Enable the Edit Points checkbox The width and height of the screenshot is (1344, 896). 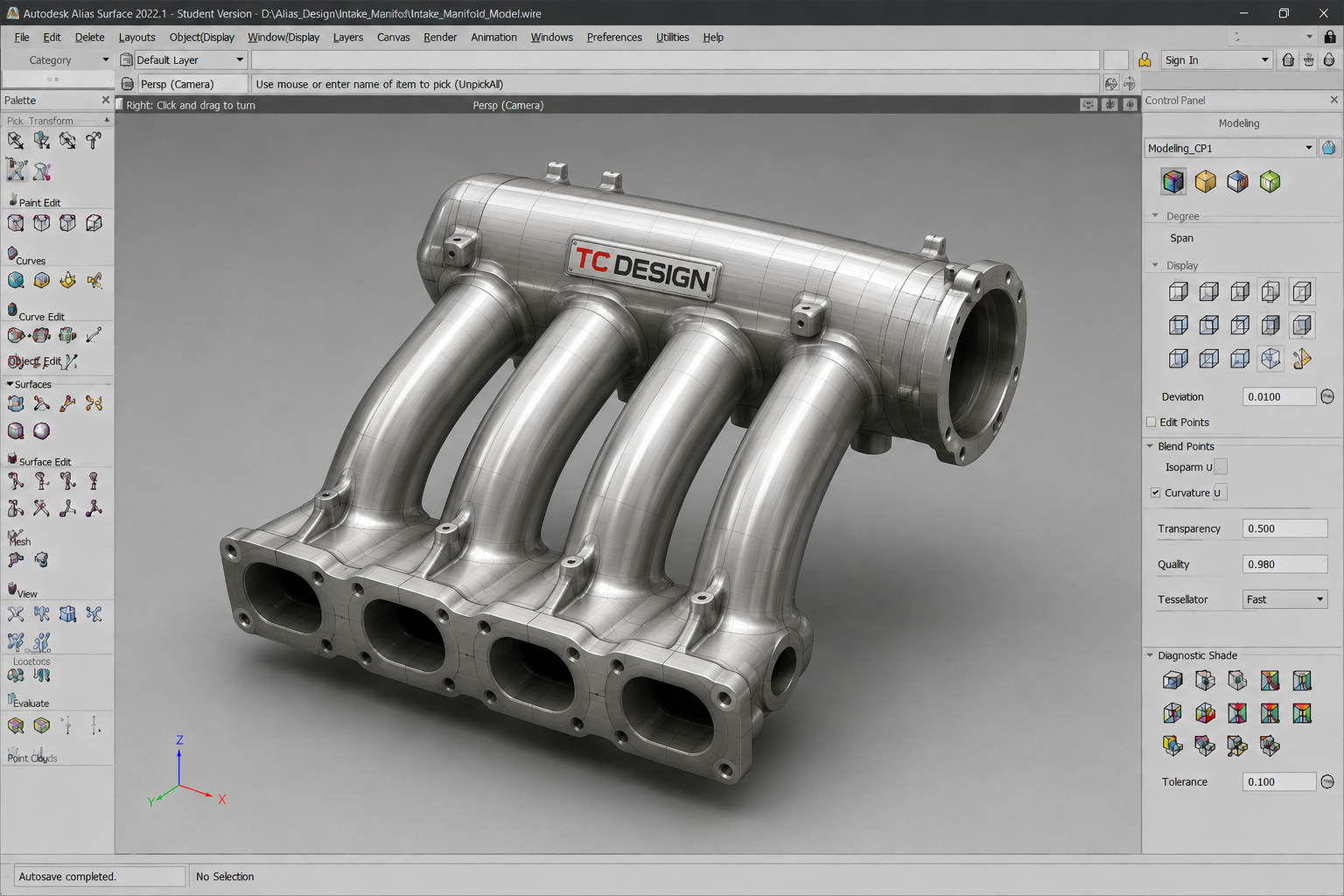[x=1151, y=422]
